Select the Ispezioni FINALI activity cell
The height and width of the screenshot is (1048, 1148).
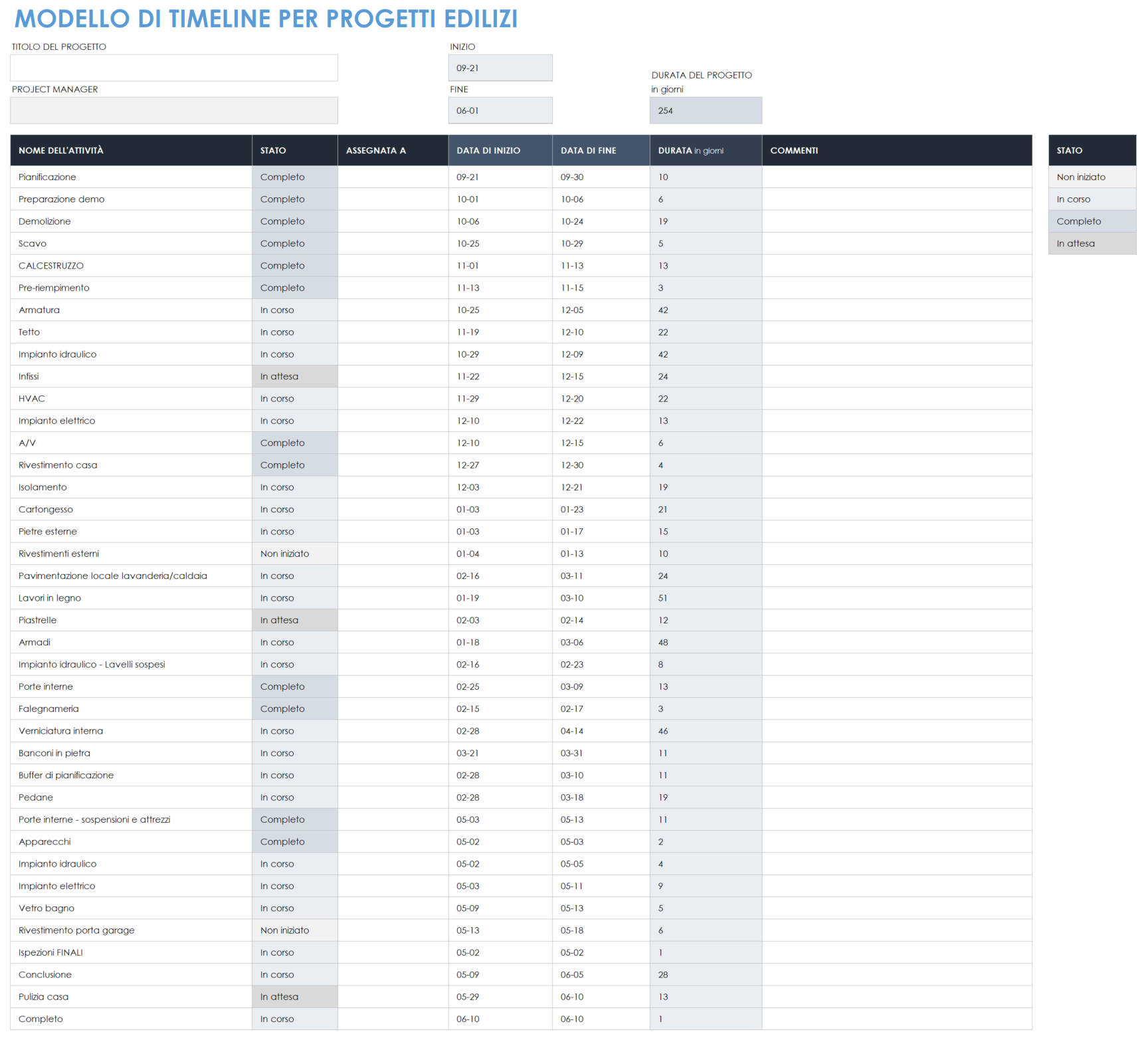click(x=131, y=952)
